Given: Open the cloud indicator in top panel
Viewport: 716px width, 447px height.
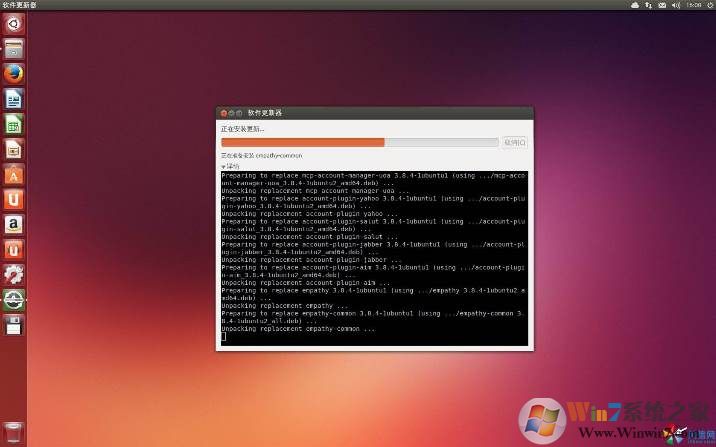Looking at the screenshot, I should tap(635, 5).
